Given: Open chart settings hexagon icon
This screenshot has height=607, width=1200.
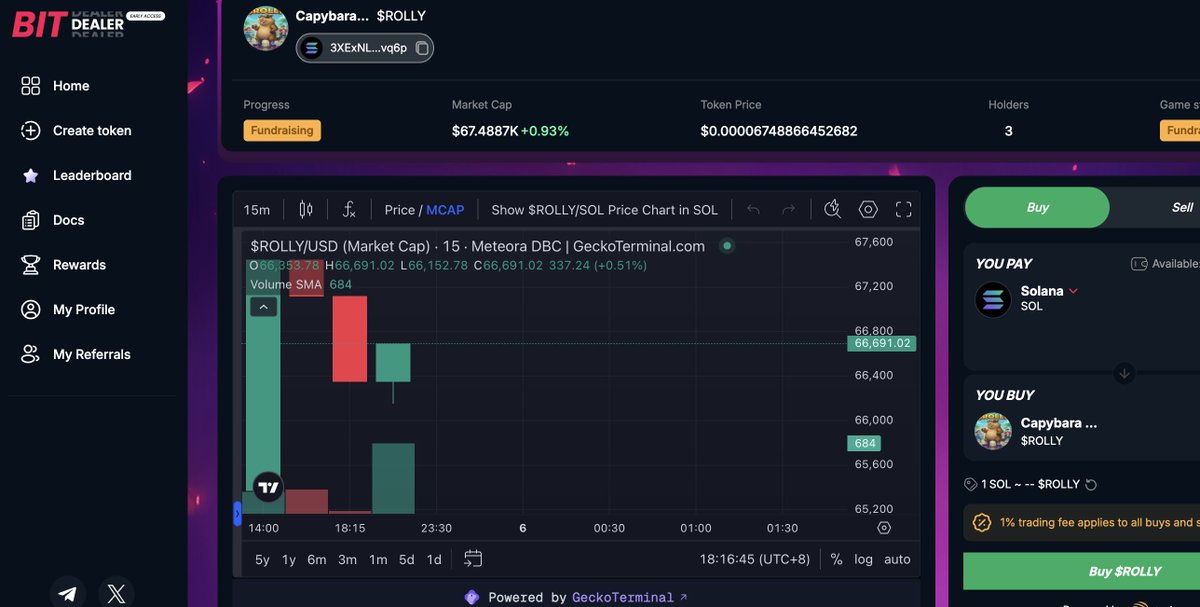Looking at the screenshot, I should click(x=868, y=209).
